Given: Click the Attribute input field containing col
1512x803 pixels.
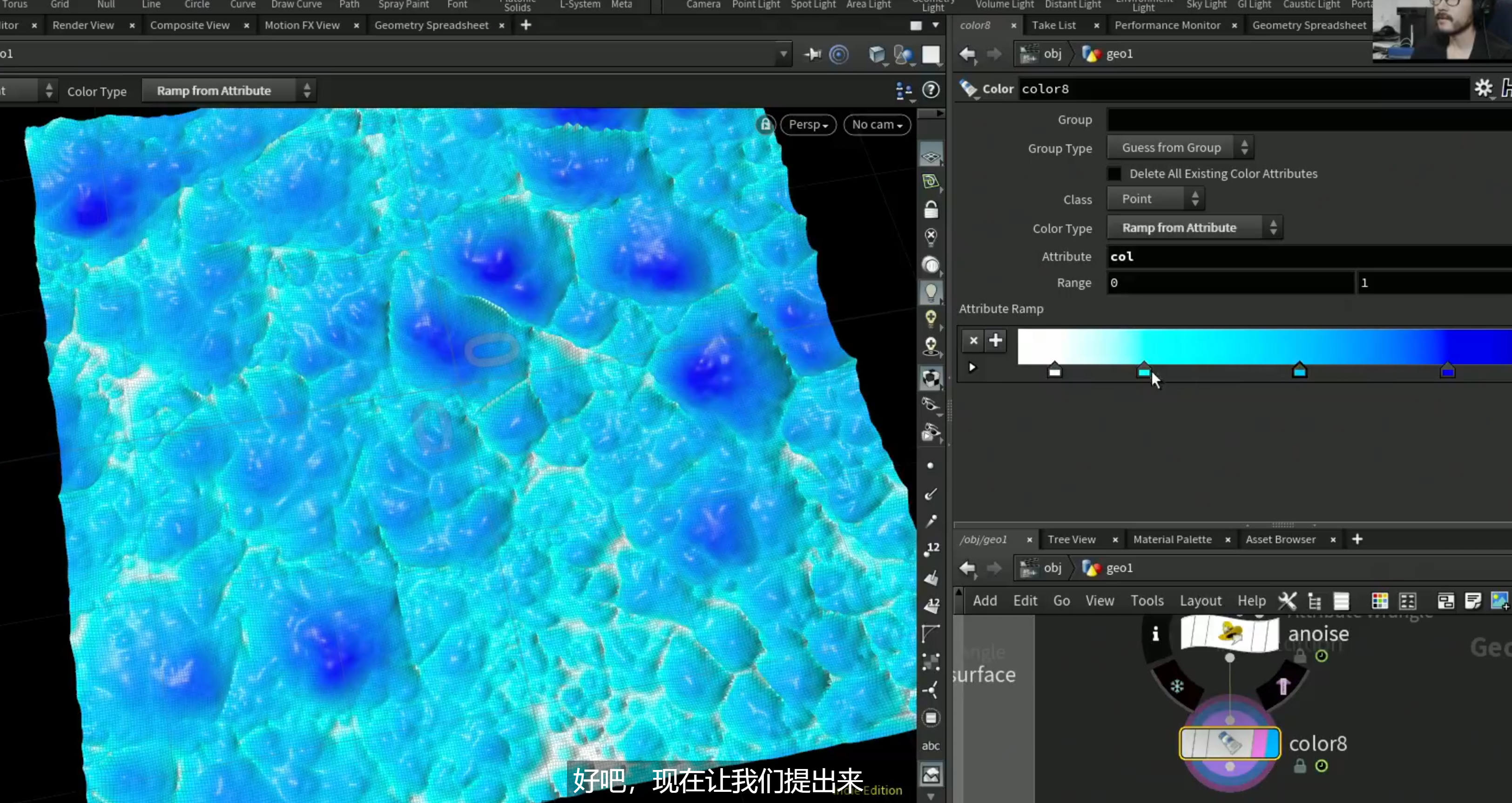Looking at the screenshot, I should 1309,257.
